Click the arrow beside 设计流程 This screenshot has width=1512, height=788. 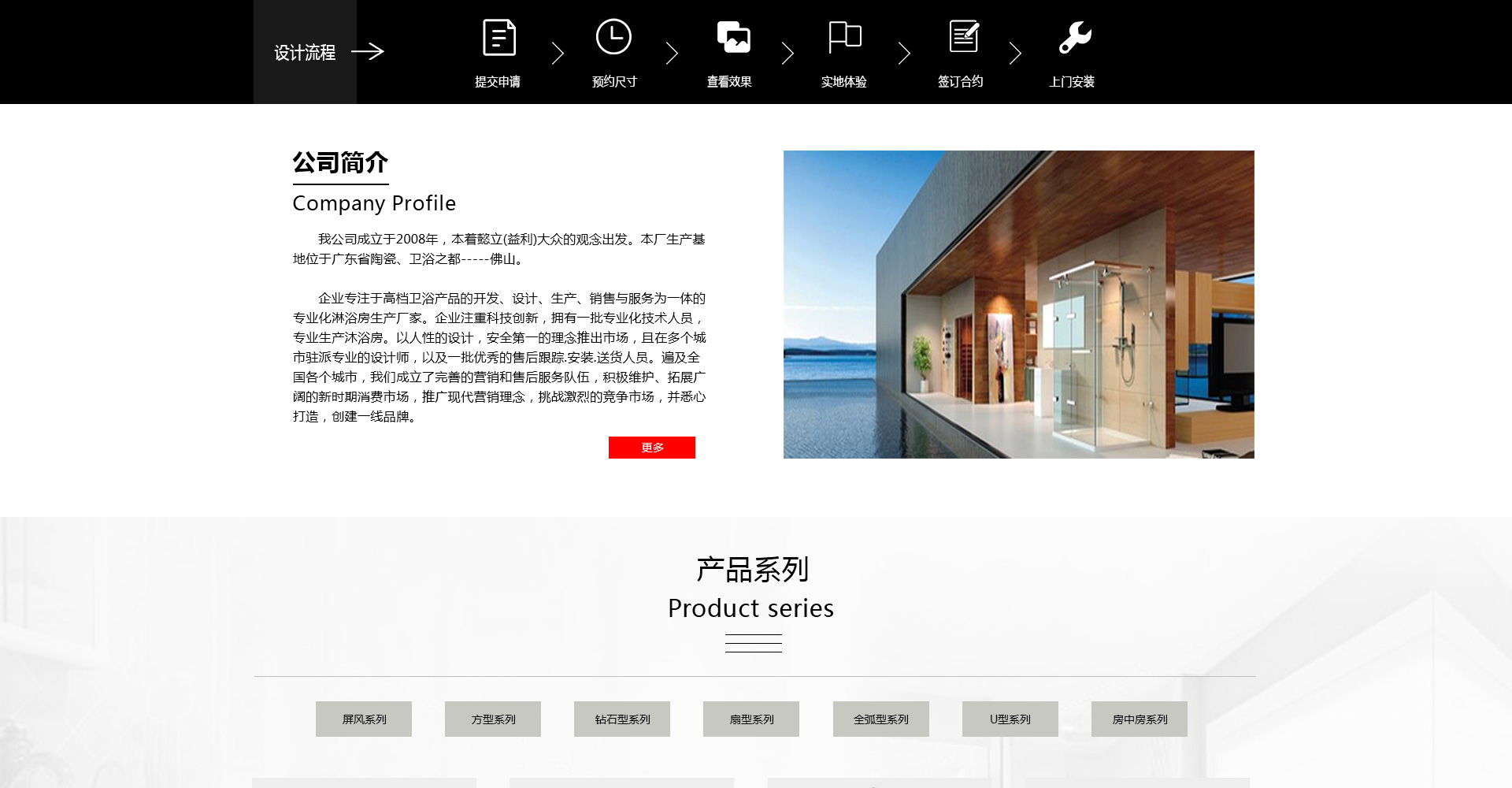pyautogui.click(x=368, y=52)
